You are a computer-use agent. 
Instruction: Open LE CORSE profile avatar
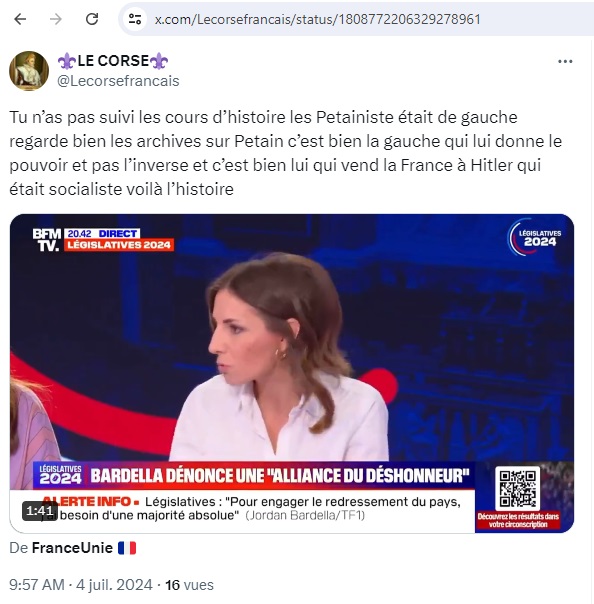click(x=29, y=71)
